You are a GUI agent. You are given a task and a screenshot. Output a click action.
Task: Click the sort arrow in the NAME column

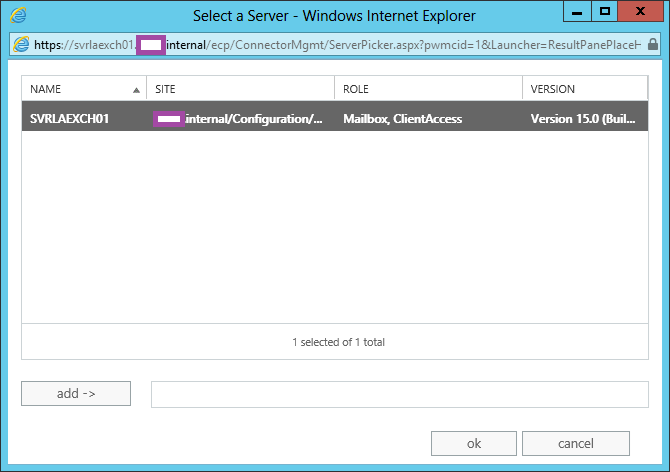pyautogui.click(x=136, y=89)
